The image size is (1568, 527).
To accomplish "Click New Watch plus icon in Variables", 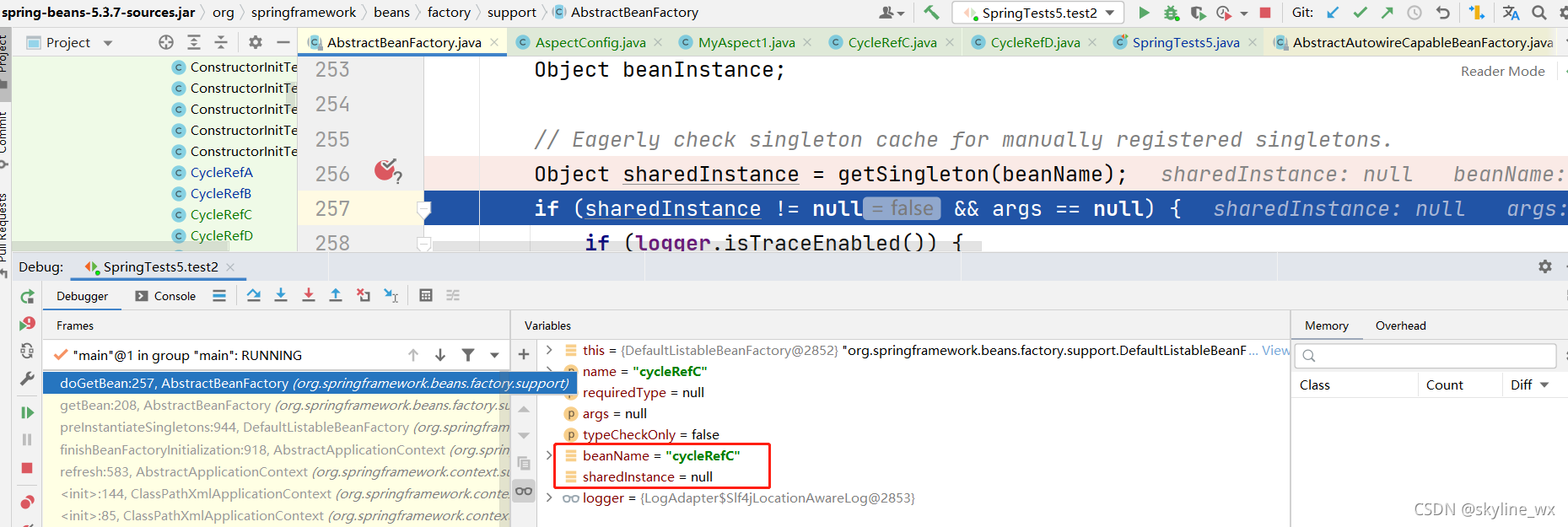I will (x=524, y=355).
